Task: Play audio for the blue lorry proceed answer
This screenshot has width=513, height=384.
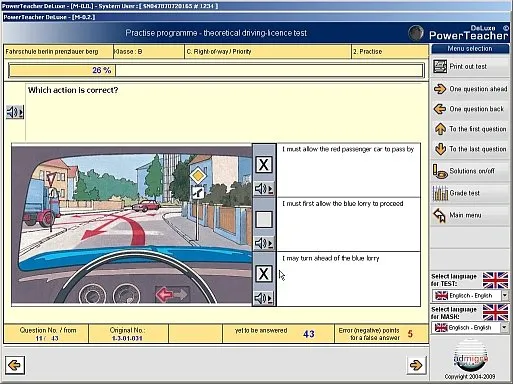Action: coord(264,243)
